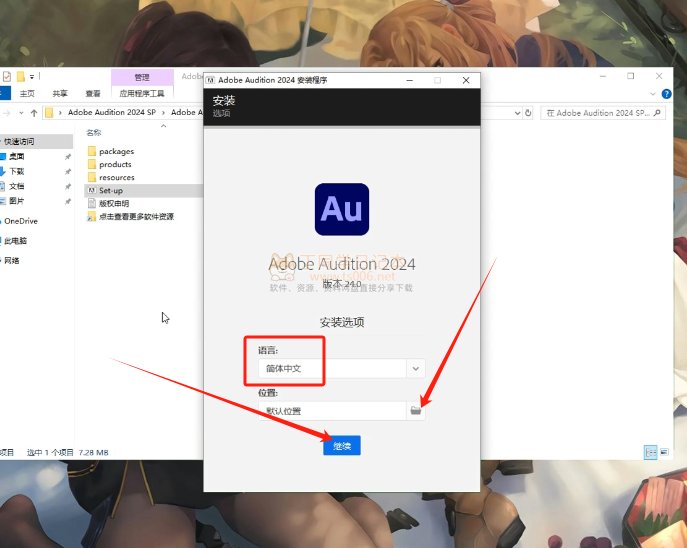Click the Properties quick access toolbar icon
Image resolution: width=687 pixels, height=548 pixels.
click(x=7, y=77)
